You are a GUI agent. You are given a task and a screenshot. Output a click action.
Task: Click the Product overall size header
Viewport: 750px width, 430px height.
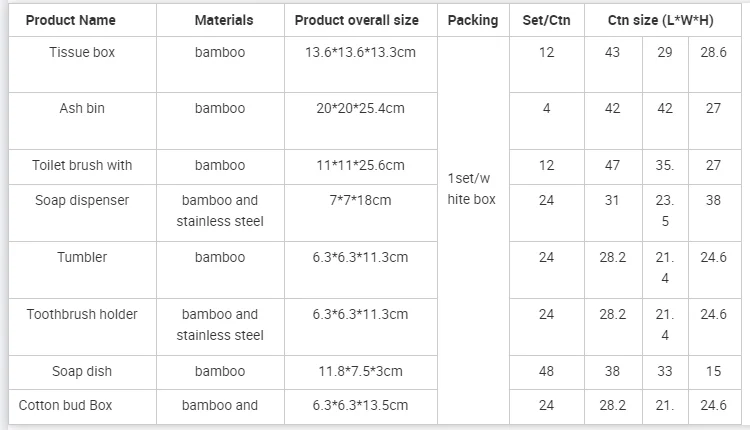pos(356,20)
